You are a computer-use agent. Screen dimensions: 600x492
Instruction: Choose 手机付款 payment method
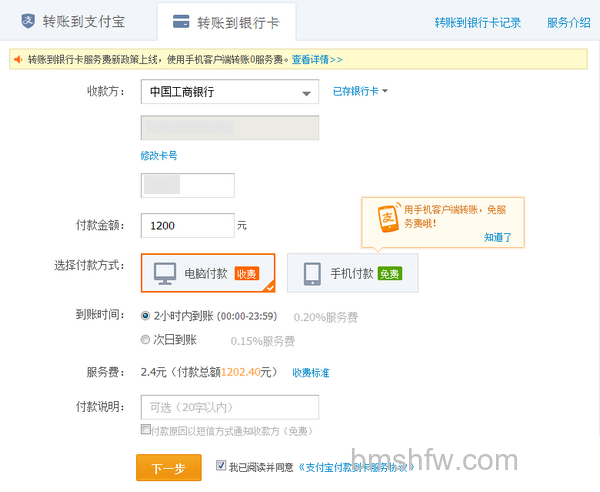pyautogui.click(x=352, y=273)
